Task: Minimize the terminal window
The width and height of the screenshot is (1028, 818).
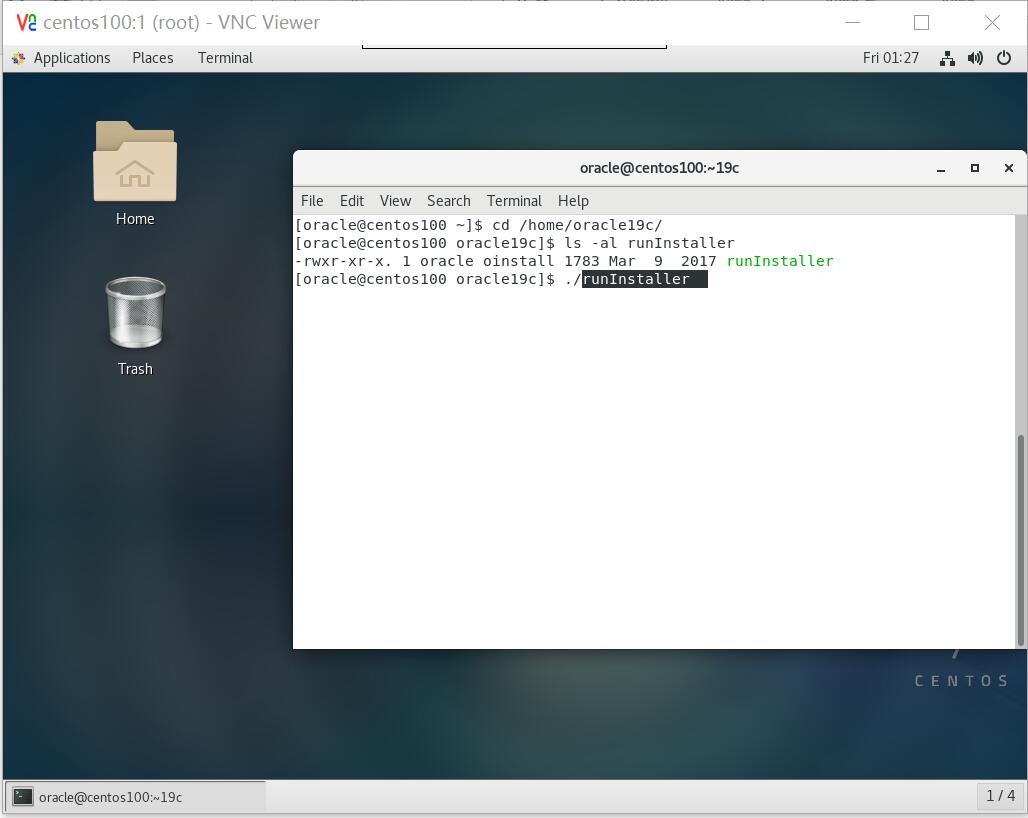Action: 941,168
